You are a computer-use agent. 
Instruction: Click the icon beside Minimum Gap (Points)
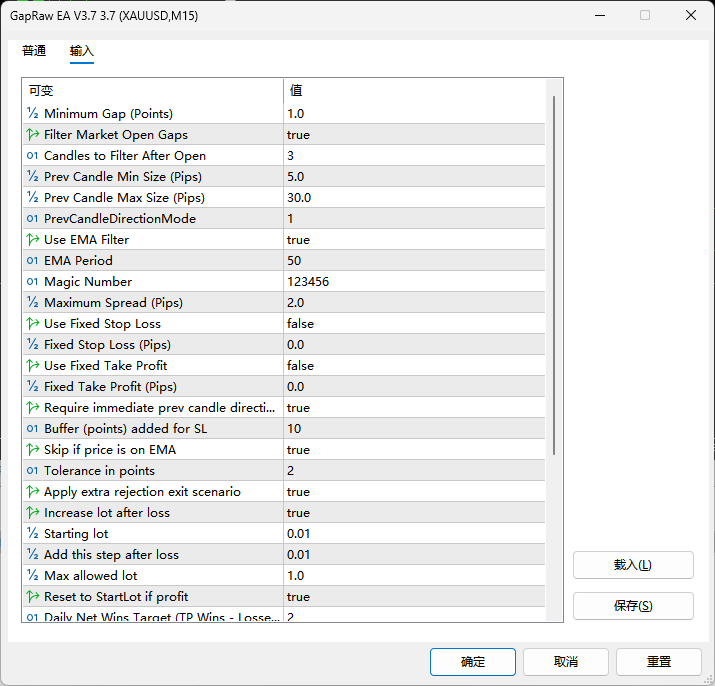33,114
